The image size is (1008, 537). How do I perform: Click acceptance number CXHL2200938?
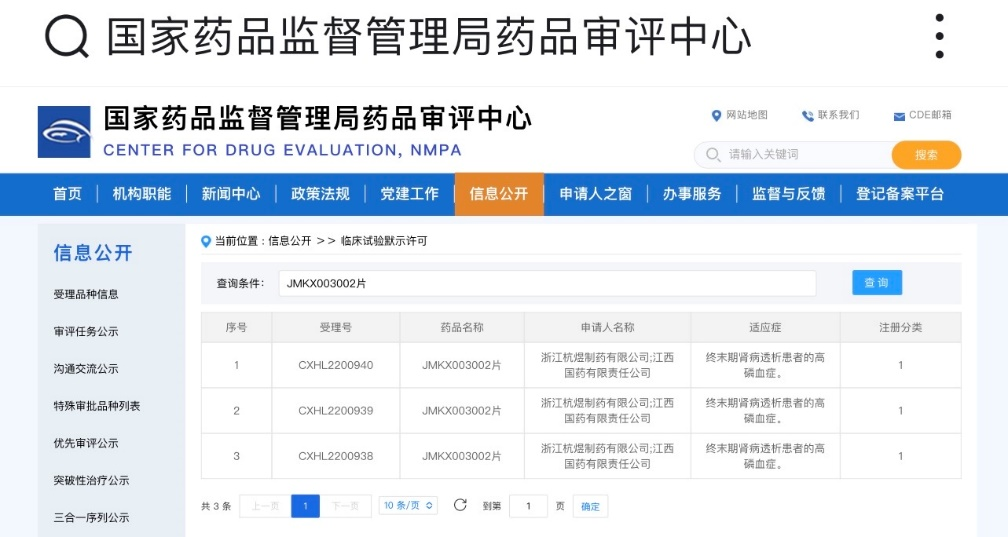(x=336, y=456)
